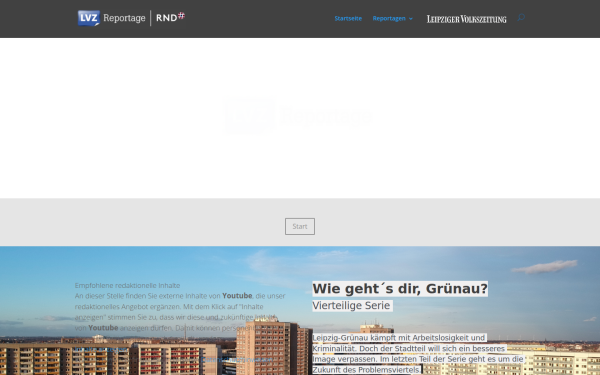Expand the Reportagen dropdown chevron
The image size is (600, 375).
click(x=411, y=19)
